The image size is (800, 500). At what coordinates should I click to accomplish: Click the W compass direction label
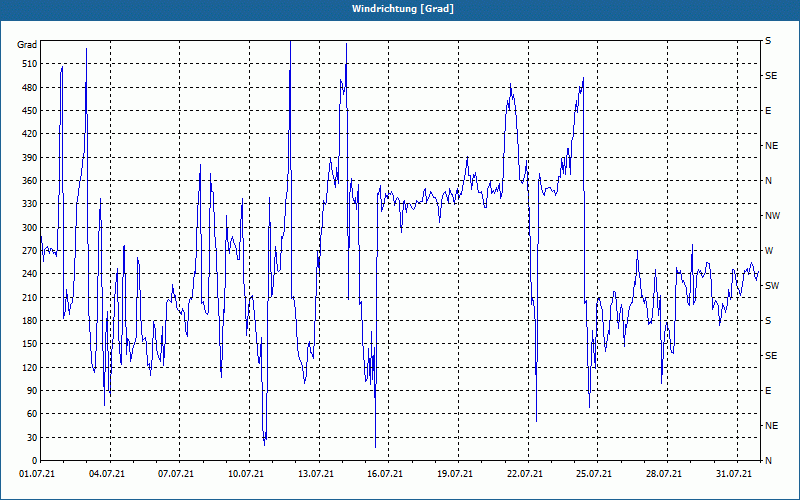[x=769, y=251]
